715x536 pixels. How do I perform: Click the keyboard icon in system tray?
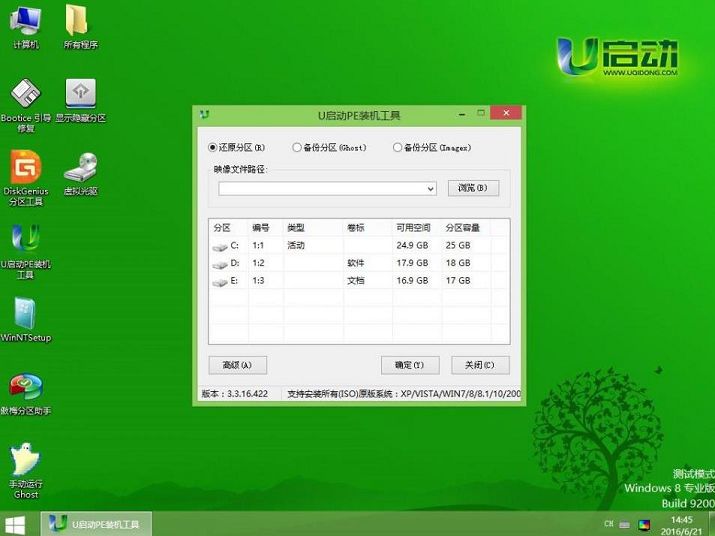[625, 525]
